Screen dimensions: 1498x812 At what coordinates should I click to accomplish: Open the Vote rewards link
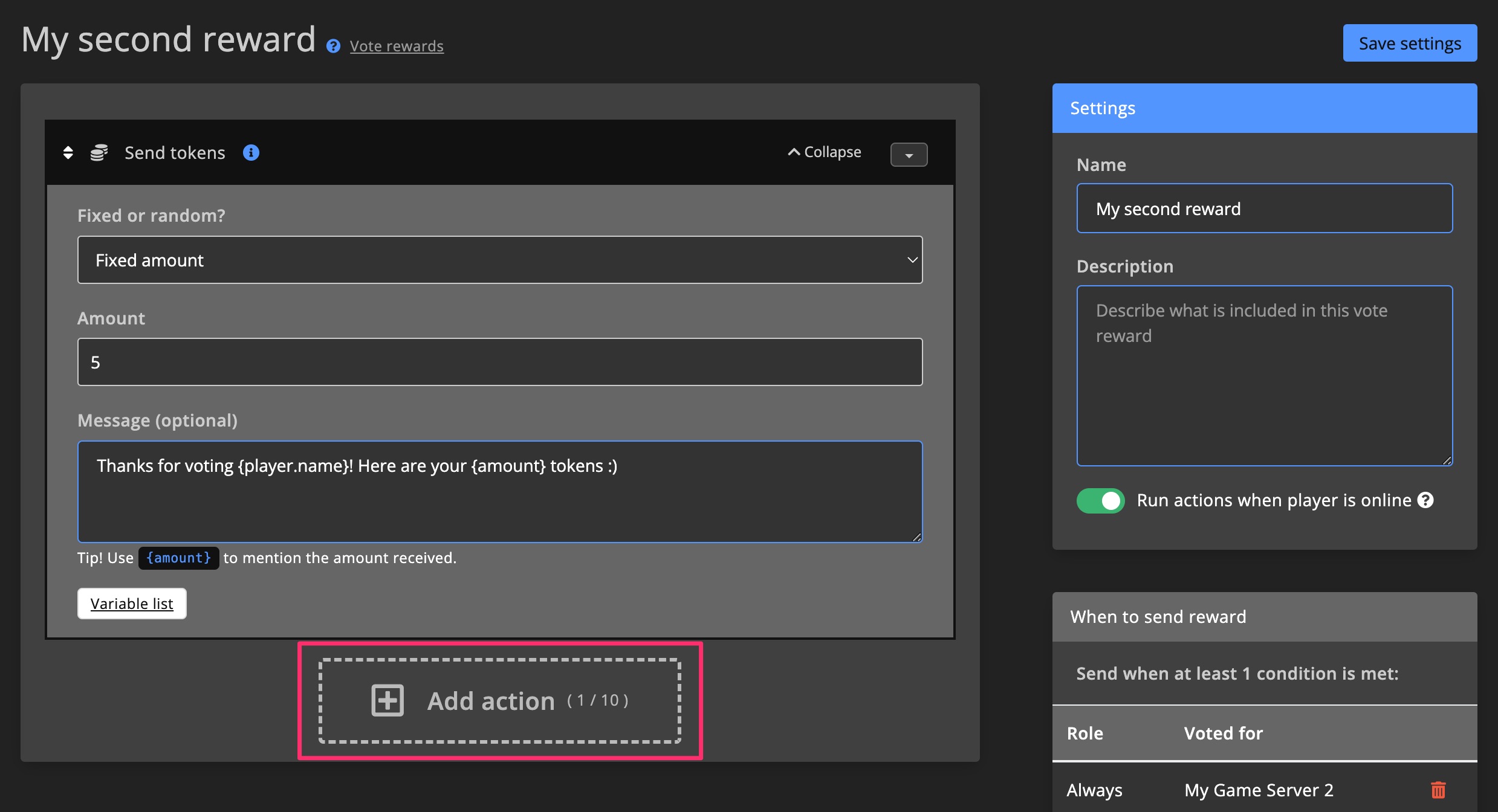click(x=397, y=45)
